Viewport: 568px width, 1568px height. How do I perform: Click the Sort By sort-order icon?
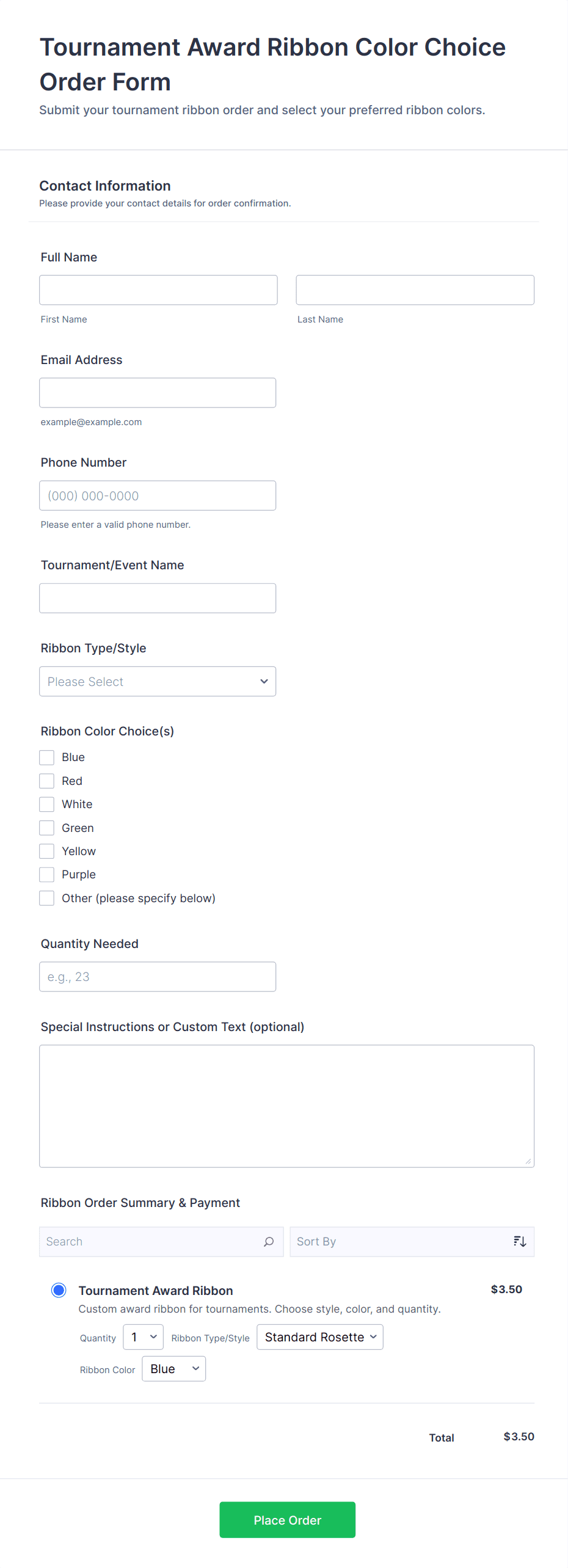pyautogui.click(x=519, y=1241)
